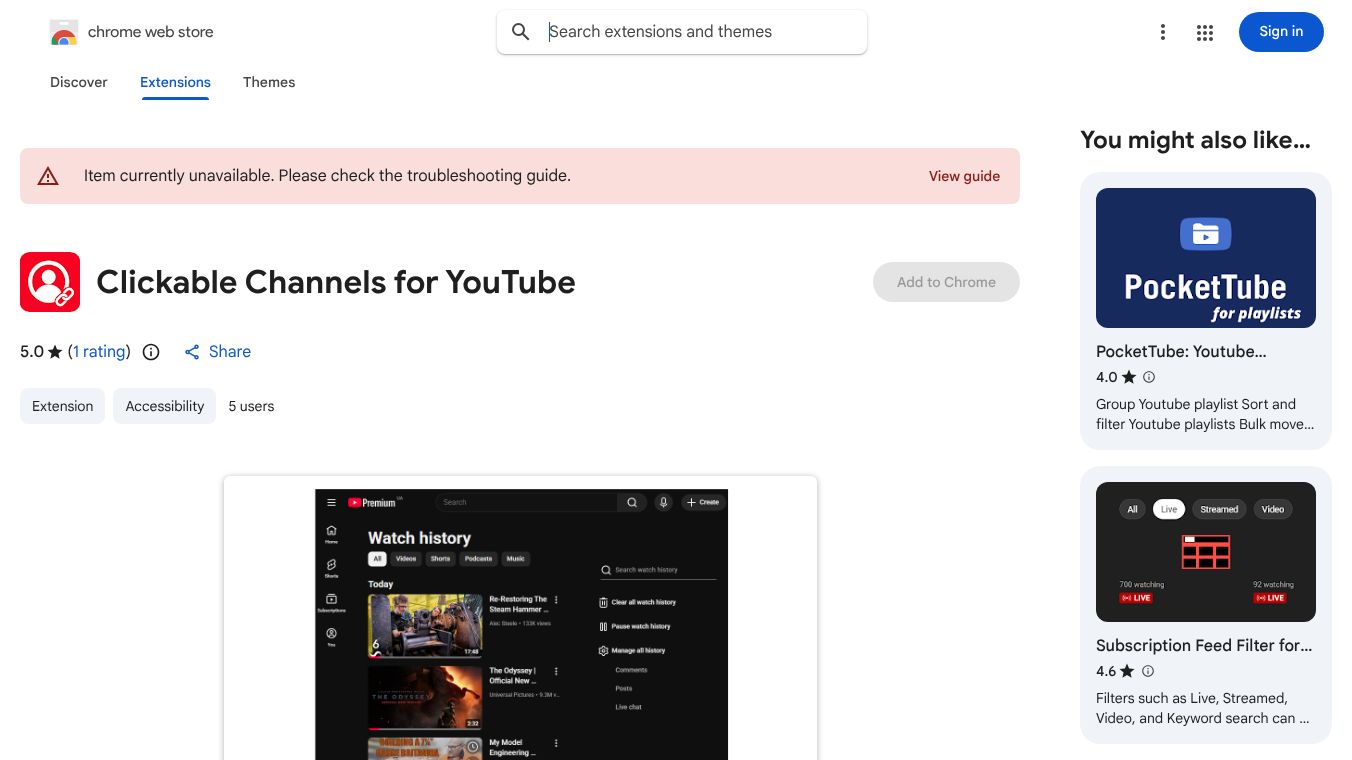Screen dimensions: 1352x760
Task: Click the Sign in button
Action: click(1281, 32)
